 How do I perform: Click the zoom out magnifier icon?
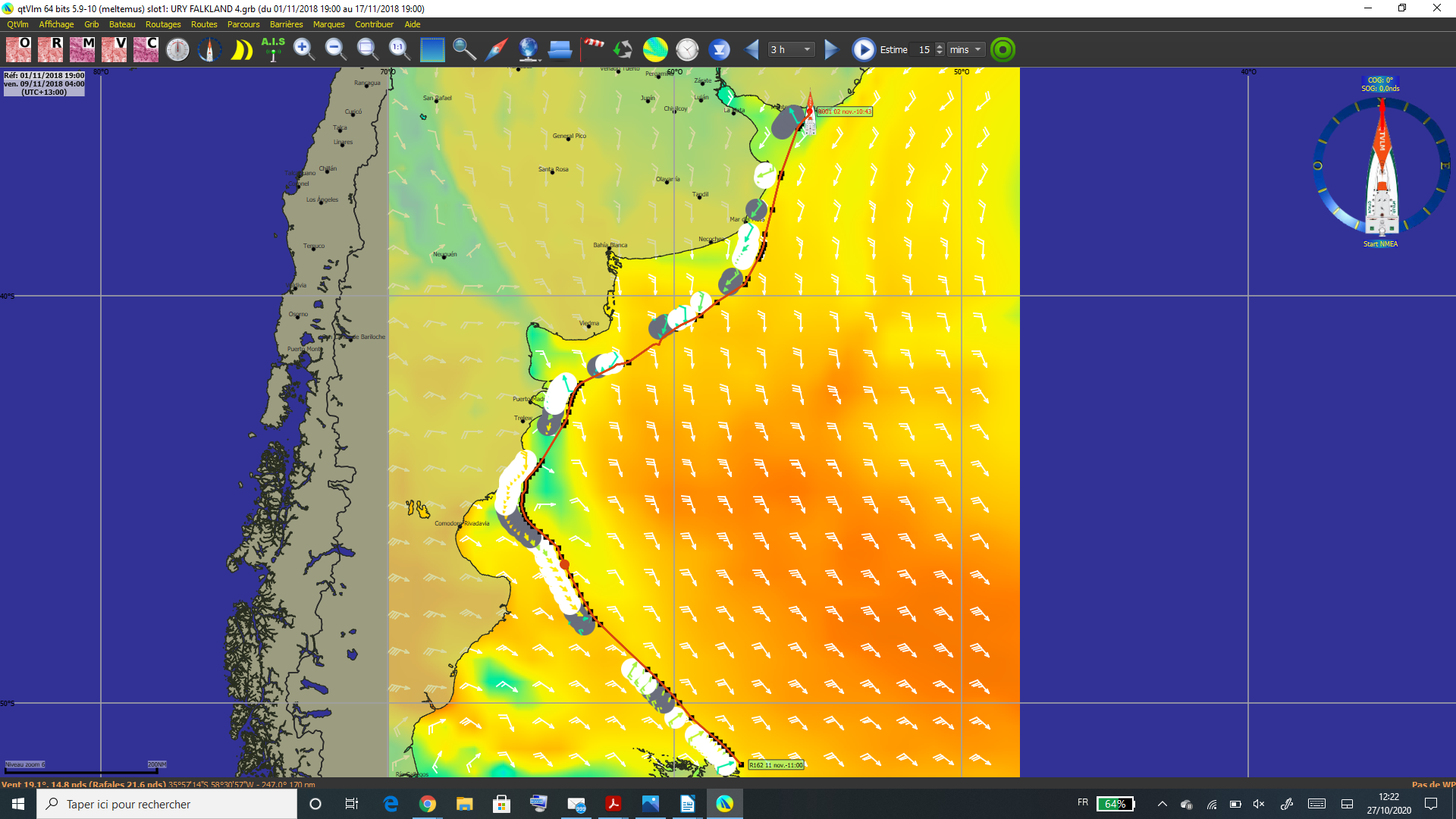(335, 49)
